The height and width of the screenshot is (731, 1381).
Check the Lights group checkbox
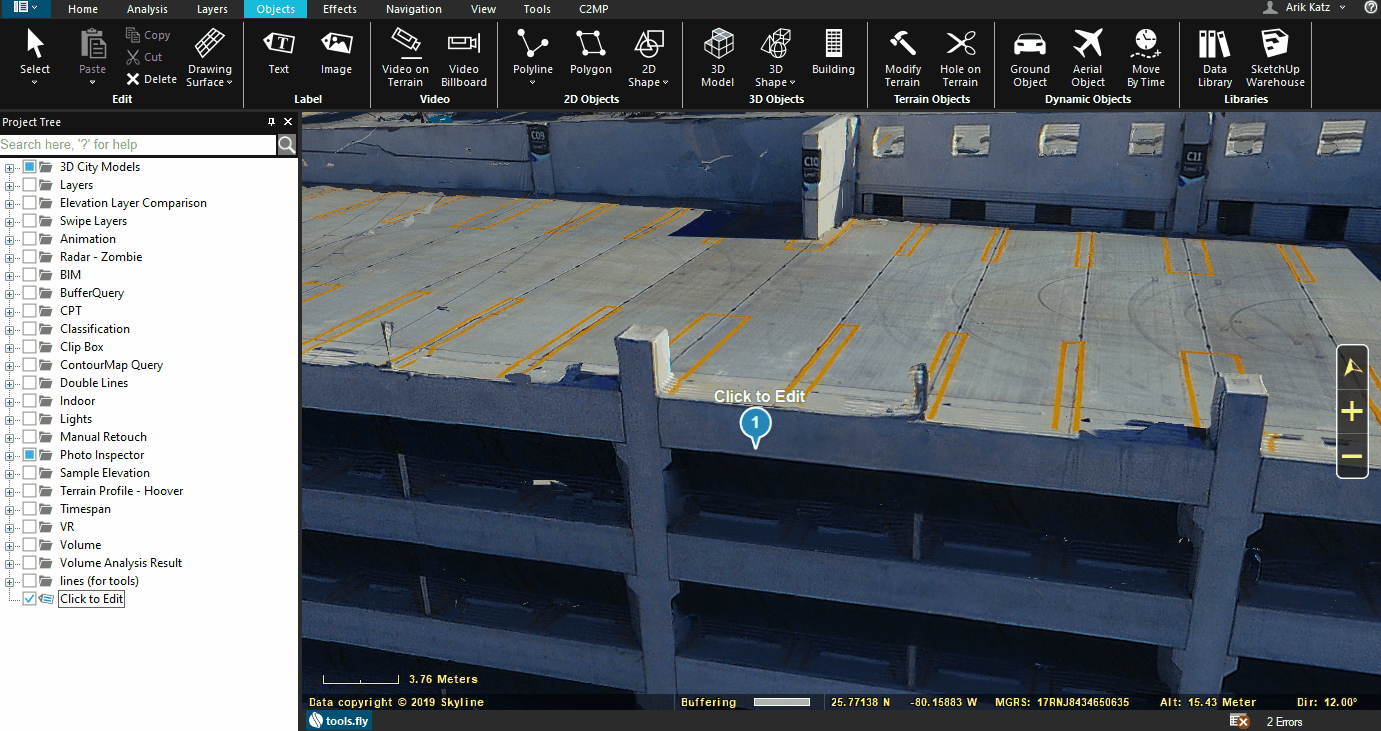[x=30, y=419]
